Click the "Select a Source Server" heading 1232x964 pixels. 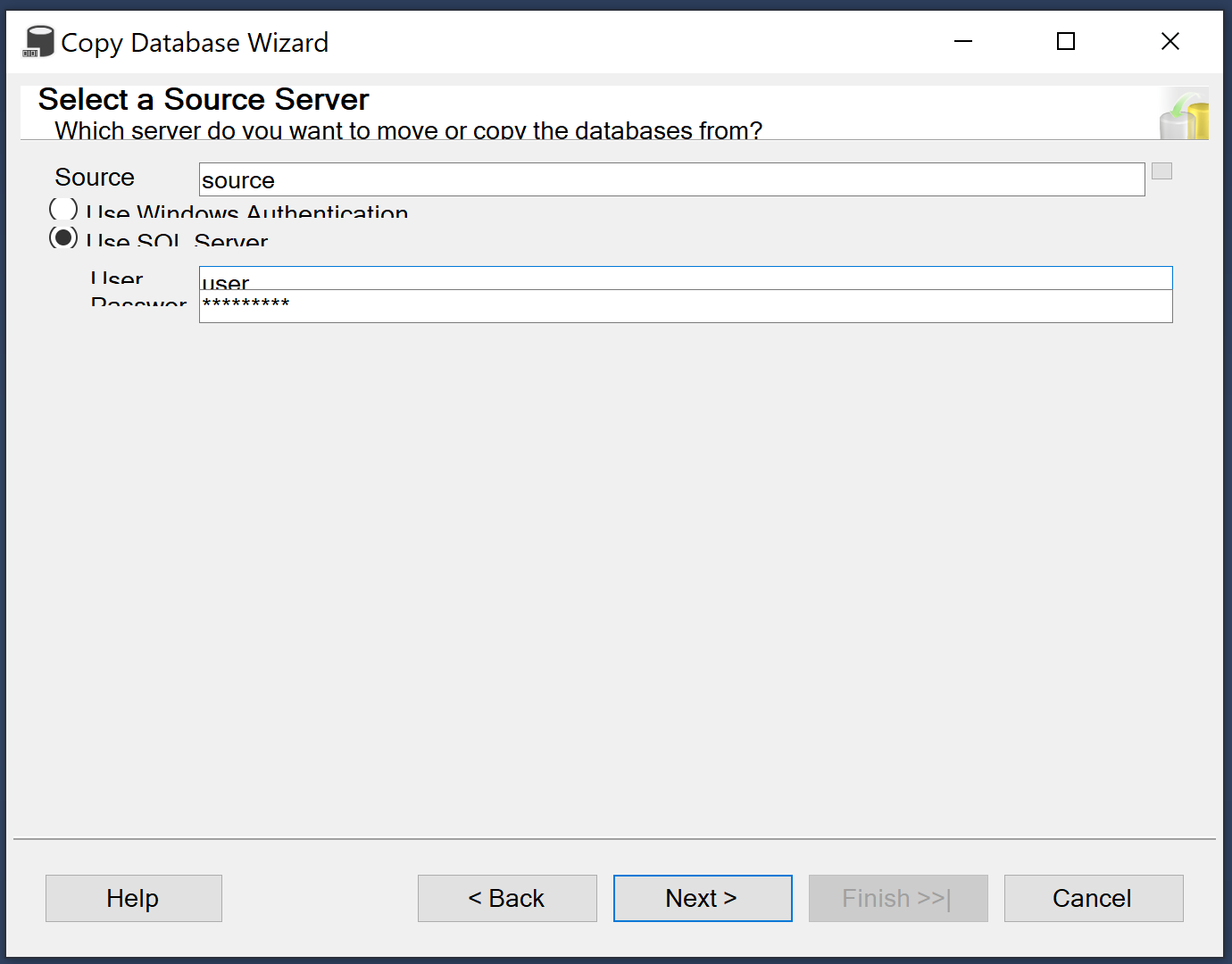click(x=203, y=99)
